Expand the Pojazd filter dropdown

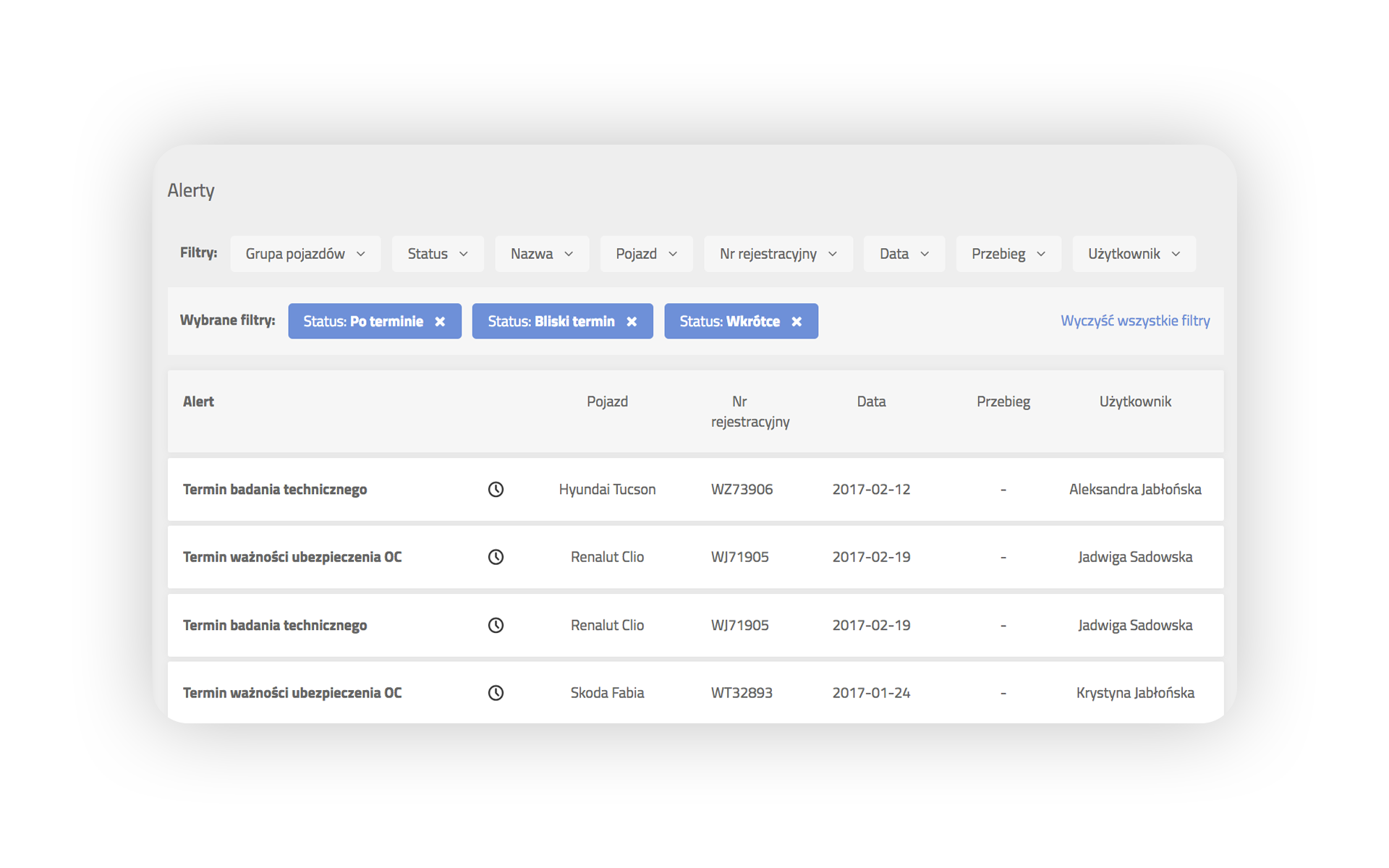pyautogui.click(x=646, y=254)
